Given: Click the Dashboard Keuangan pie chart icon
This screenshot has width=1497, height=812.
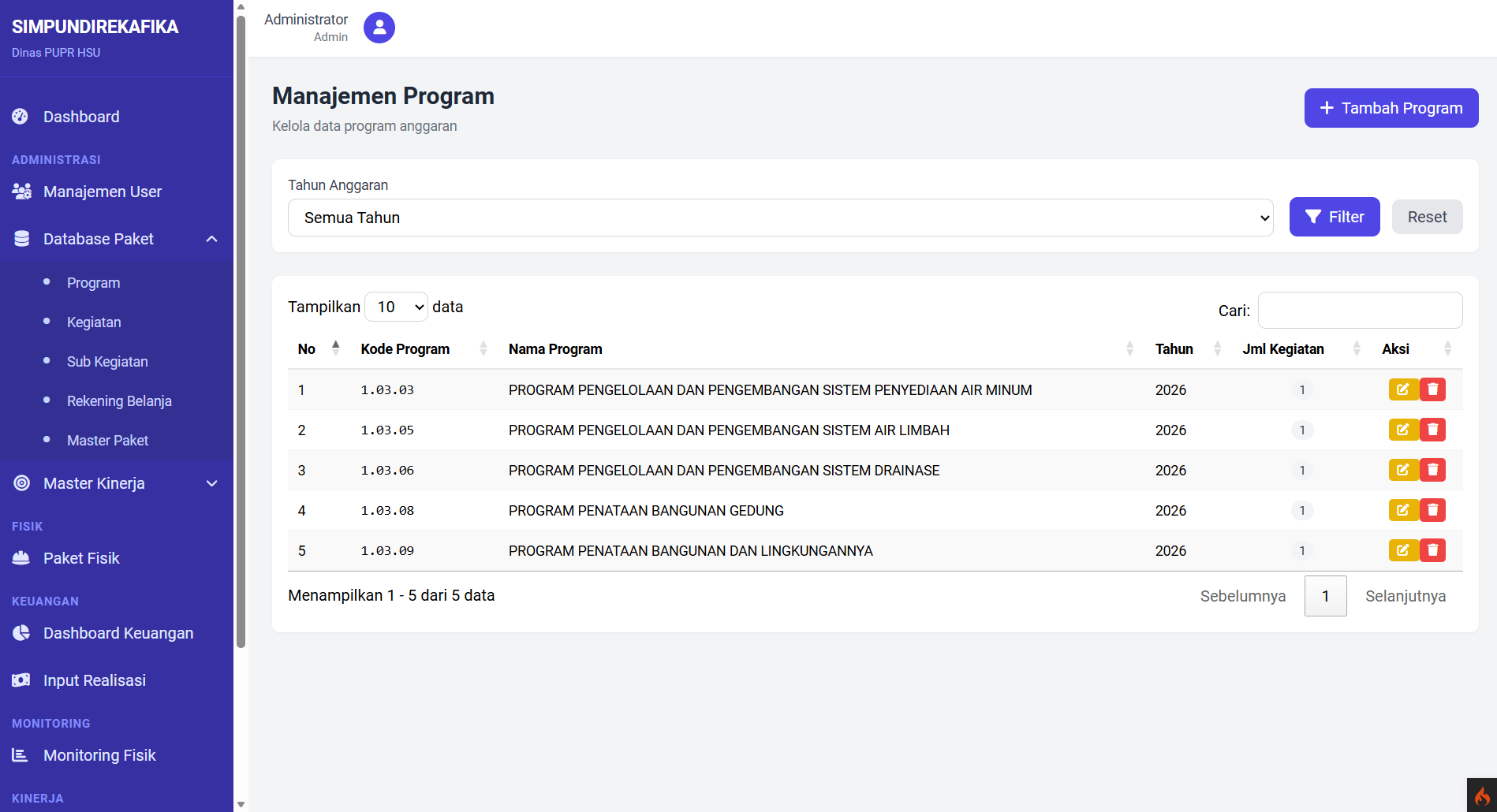Looking at the screenshot, I should [21, 633].
